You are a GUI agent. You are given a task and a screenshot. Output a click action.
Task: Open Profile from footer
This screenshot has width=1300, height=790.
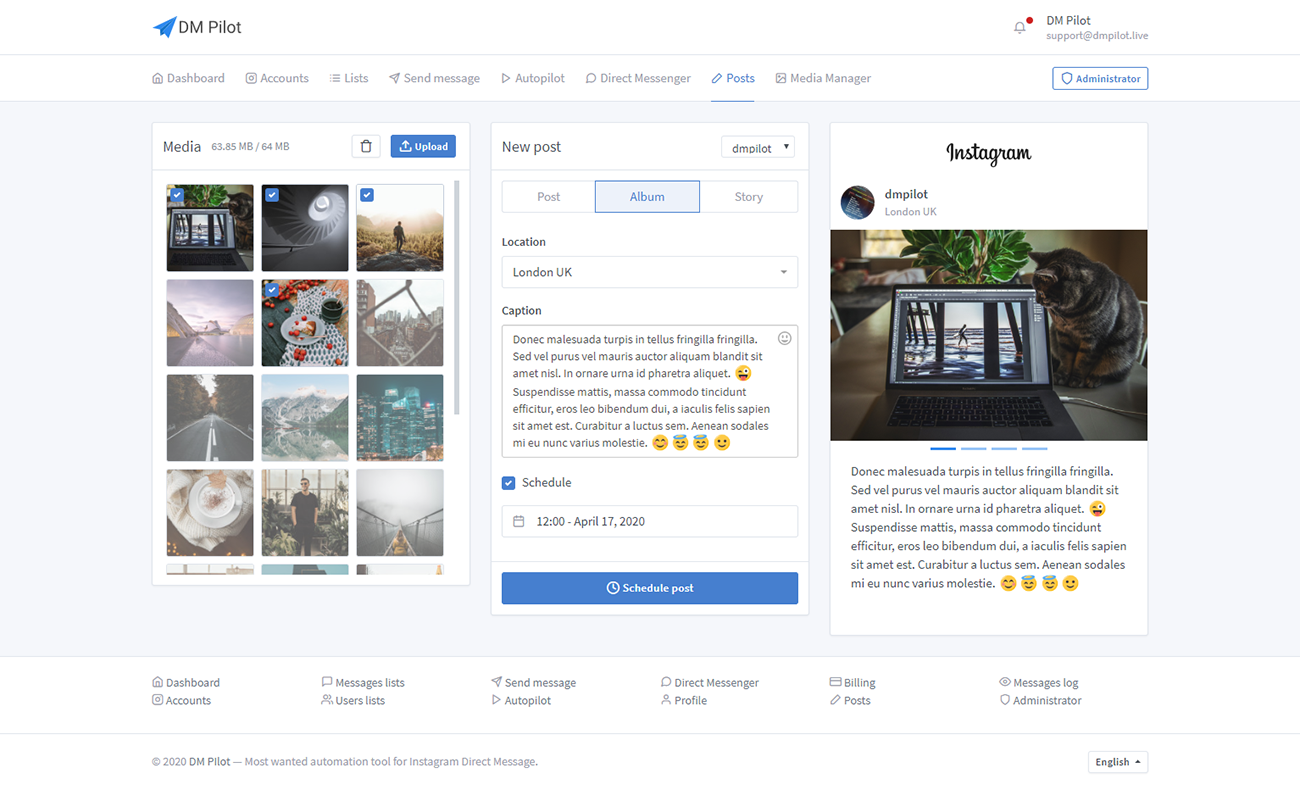point(684,700)
